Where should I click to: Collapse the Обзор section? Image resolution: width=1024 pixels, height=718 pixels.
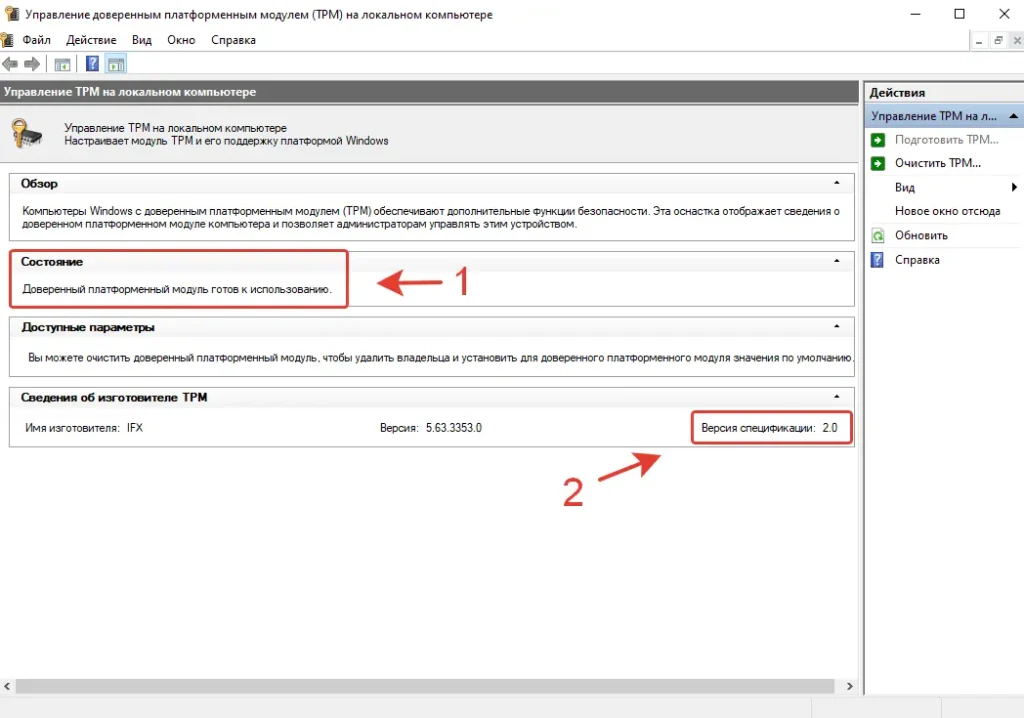[836, 184]
